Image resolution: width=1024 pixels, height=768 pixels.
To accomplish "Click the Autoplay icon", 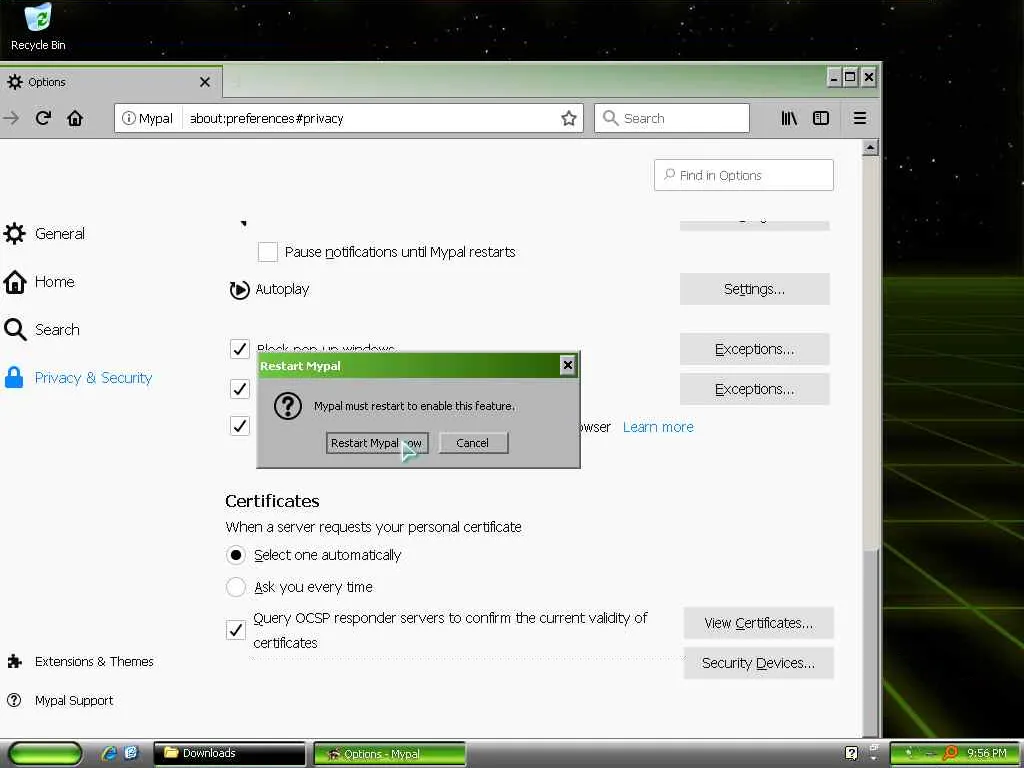I will click(x=240, y=289).
